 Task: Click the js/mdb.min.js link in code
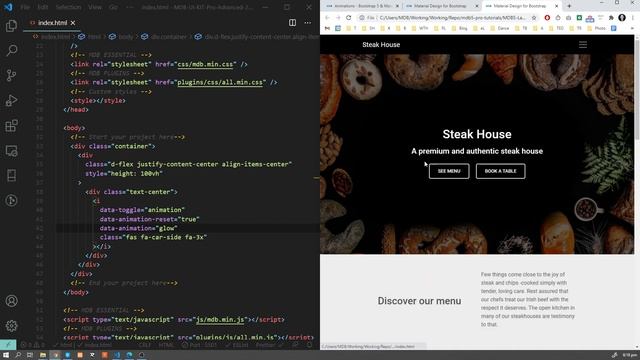pos(220,319)
